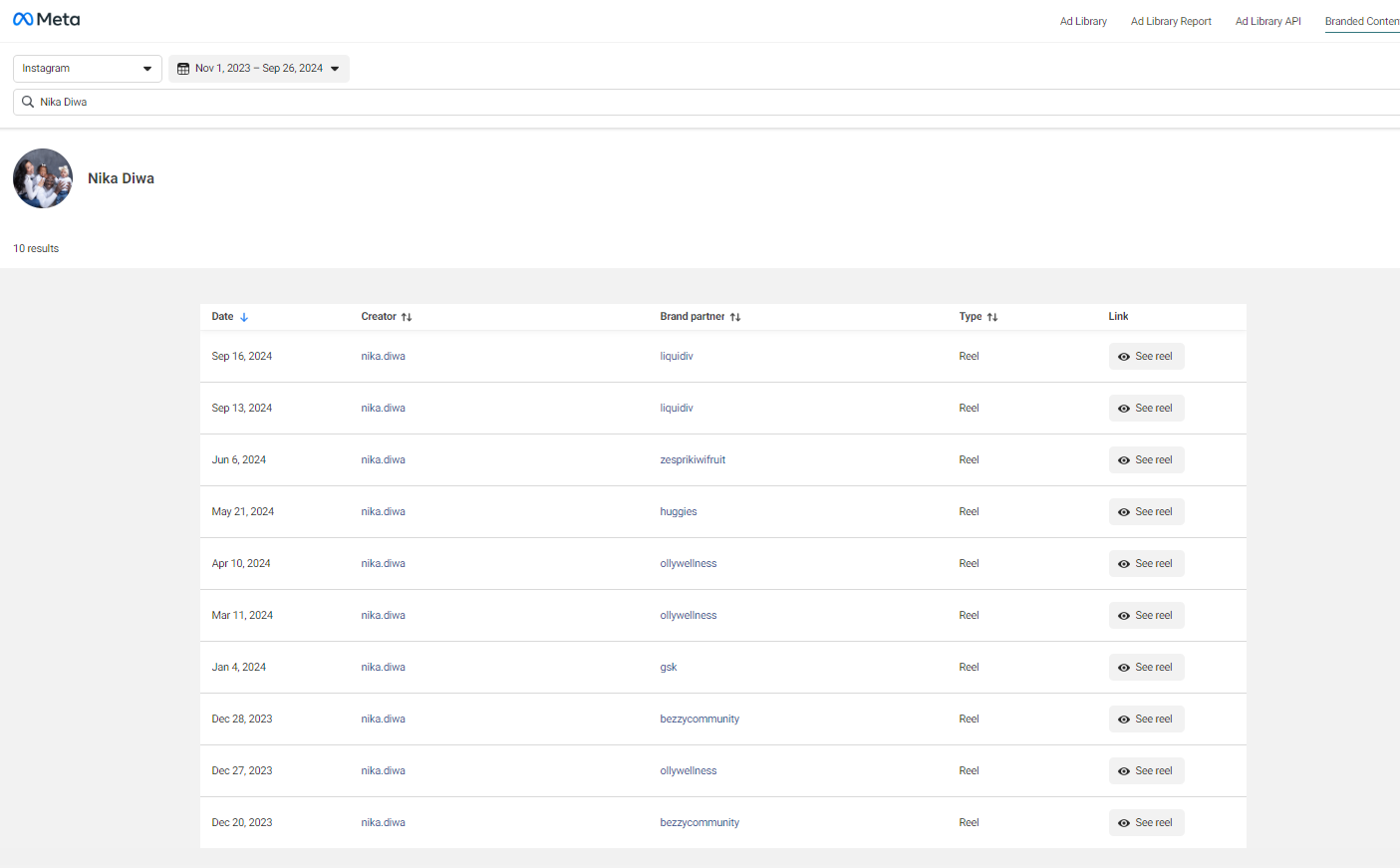
Task: Go to Ad Library Report tab
Action: coord(1171,21)
